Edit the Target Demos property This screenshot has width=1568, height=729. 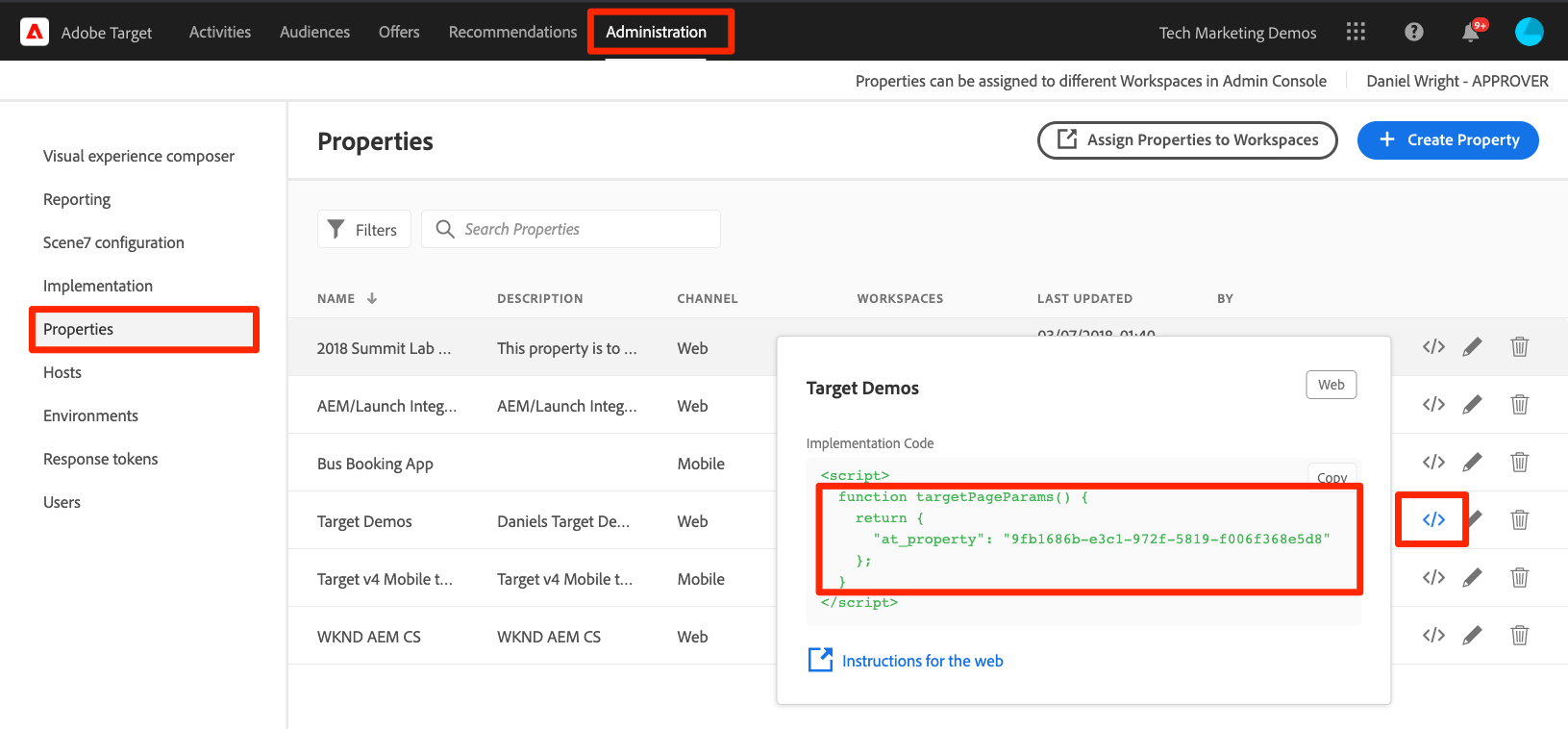(1475, 519)
